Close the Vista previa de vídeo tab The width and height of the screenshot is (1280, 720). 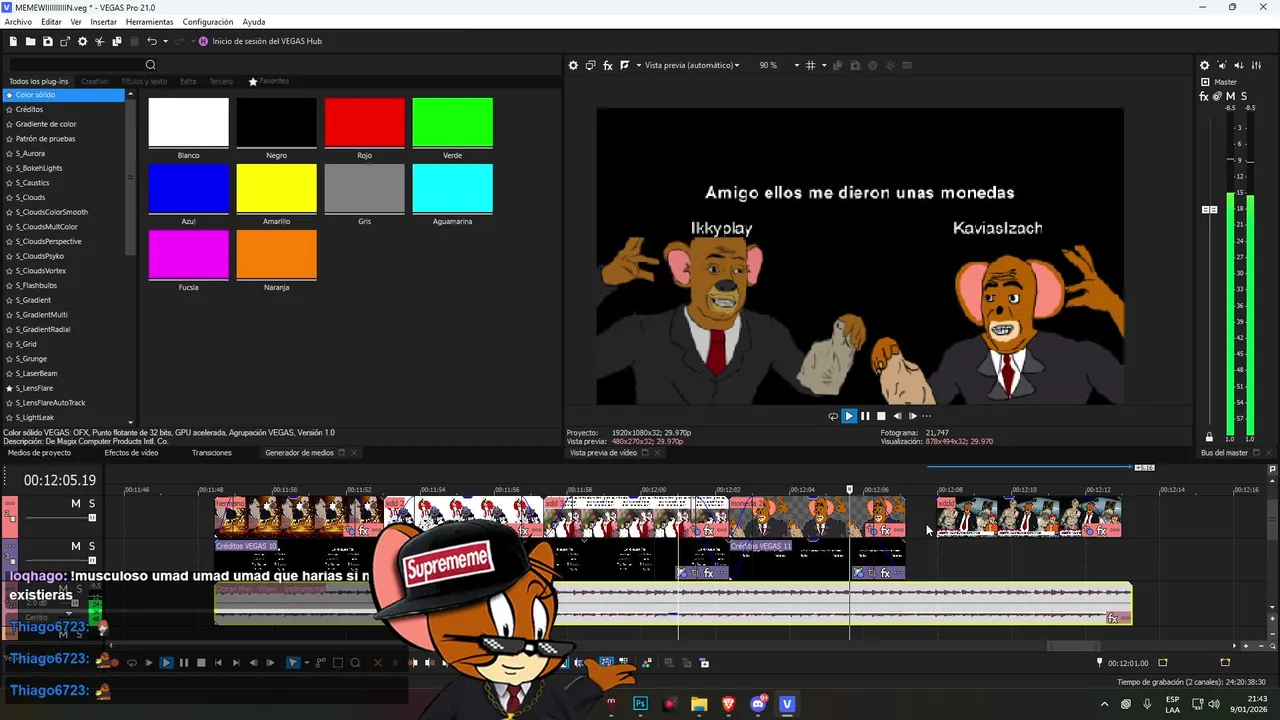[657, 453]
